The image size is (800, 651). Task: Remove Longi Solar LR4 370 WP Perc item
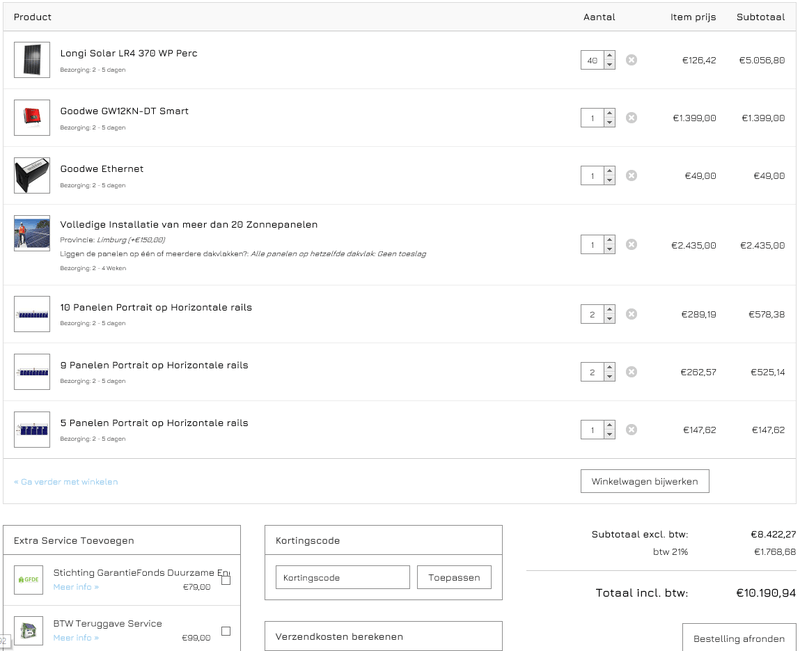pyautogui.click(x=631, y=60)
